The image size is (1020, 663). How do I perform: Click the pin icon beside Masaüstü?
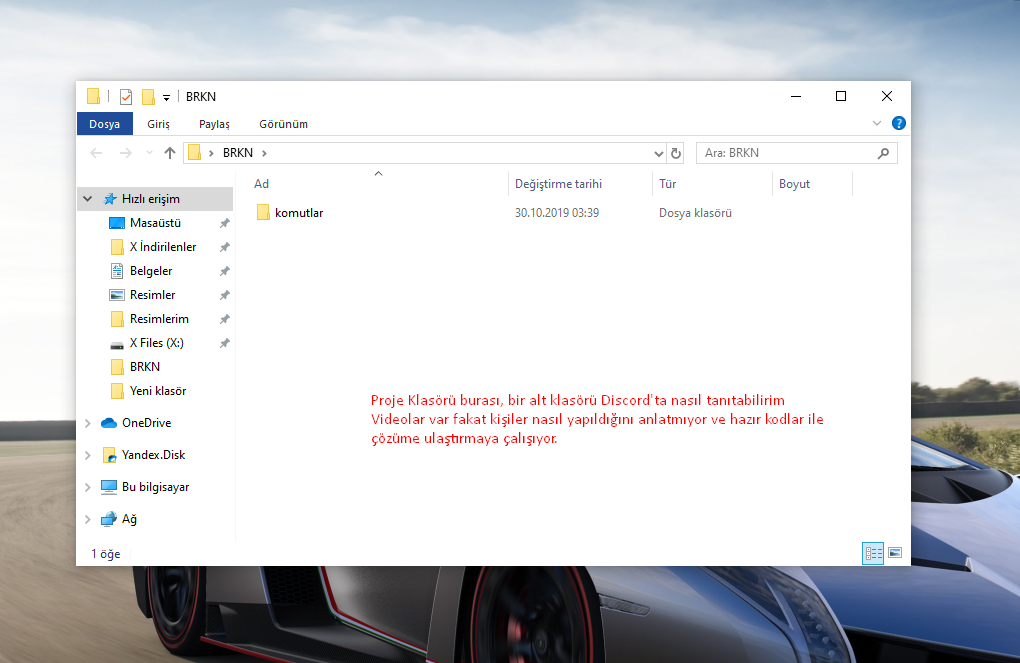point(224,223)
